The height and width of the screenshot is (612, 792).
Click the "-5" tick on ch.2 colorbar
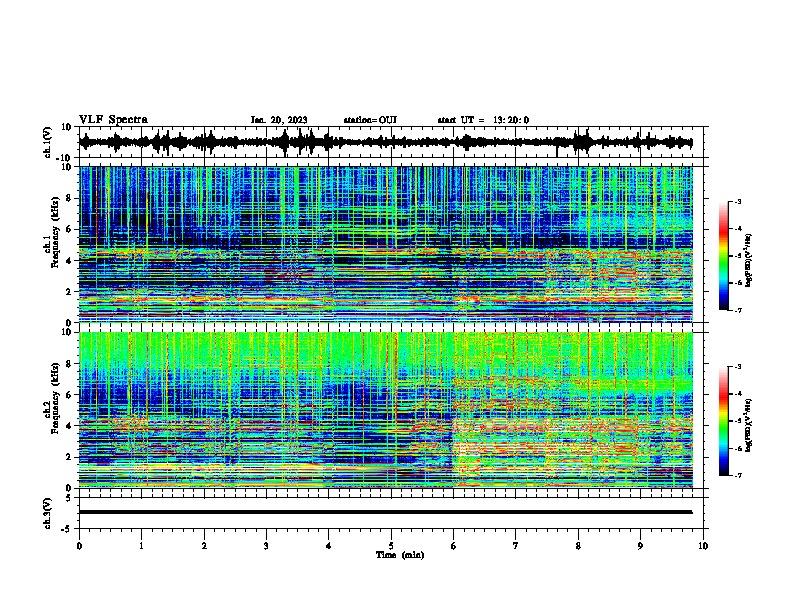click(738, 421)
